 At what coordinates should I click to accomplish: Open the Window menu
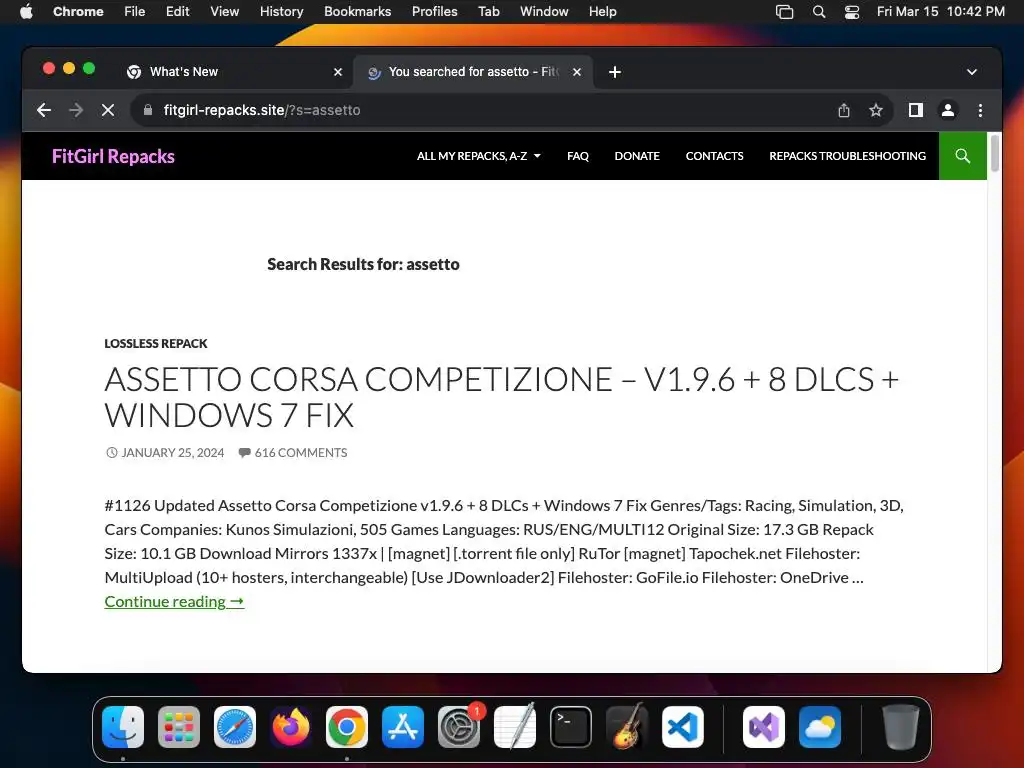point(544,11)
